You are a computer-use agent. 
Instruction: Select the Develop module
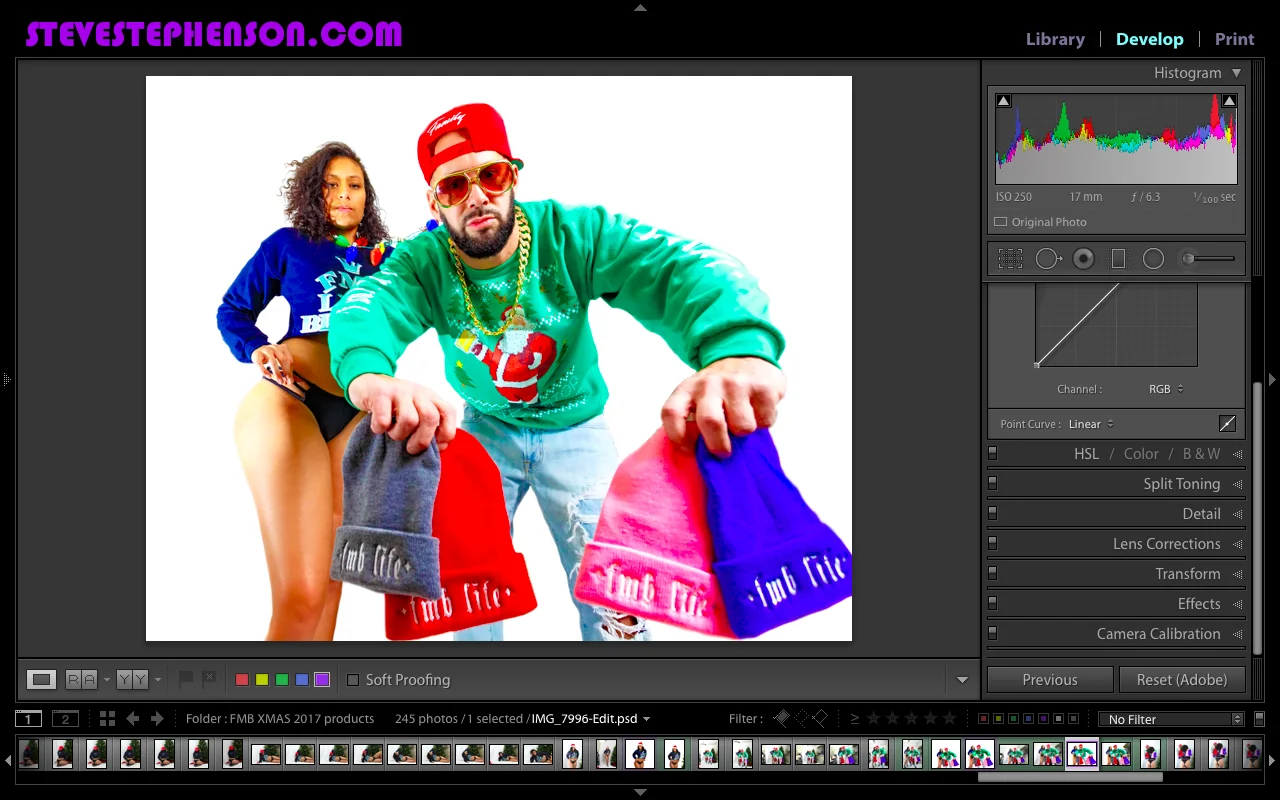1149,39
